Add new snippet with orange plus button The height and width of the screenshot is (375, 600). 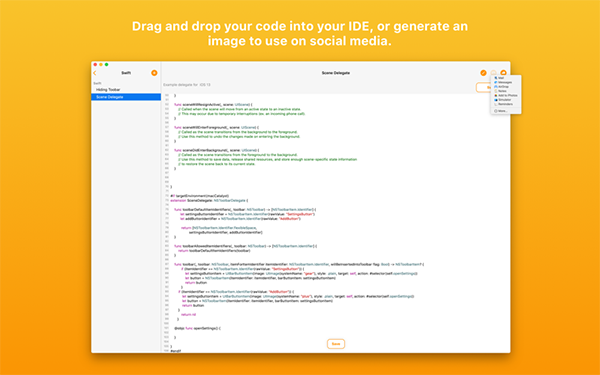[154, 73]
